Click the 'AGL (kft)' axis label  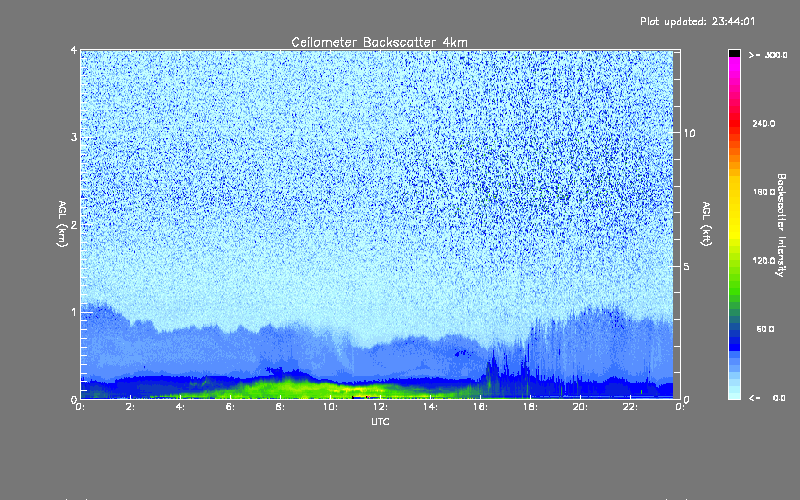pos(706,224)
